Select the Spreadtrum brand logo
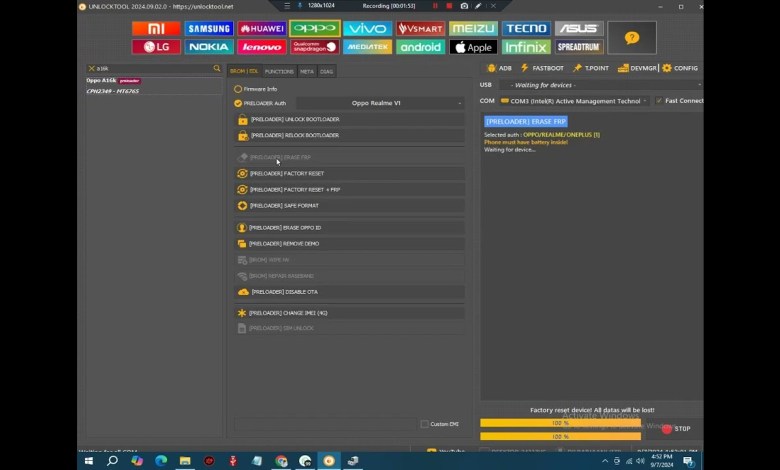This screenshot has height=470, width=780. [579, 47]
